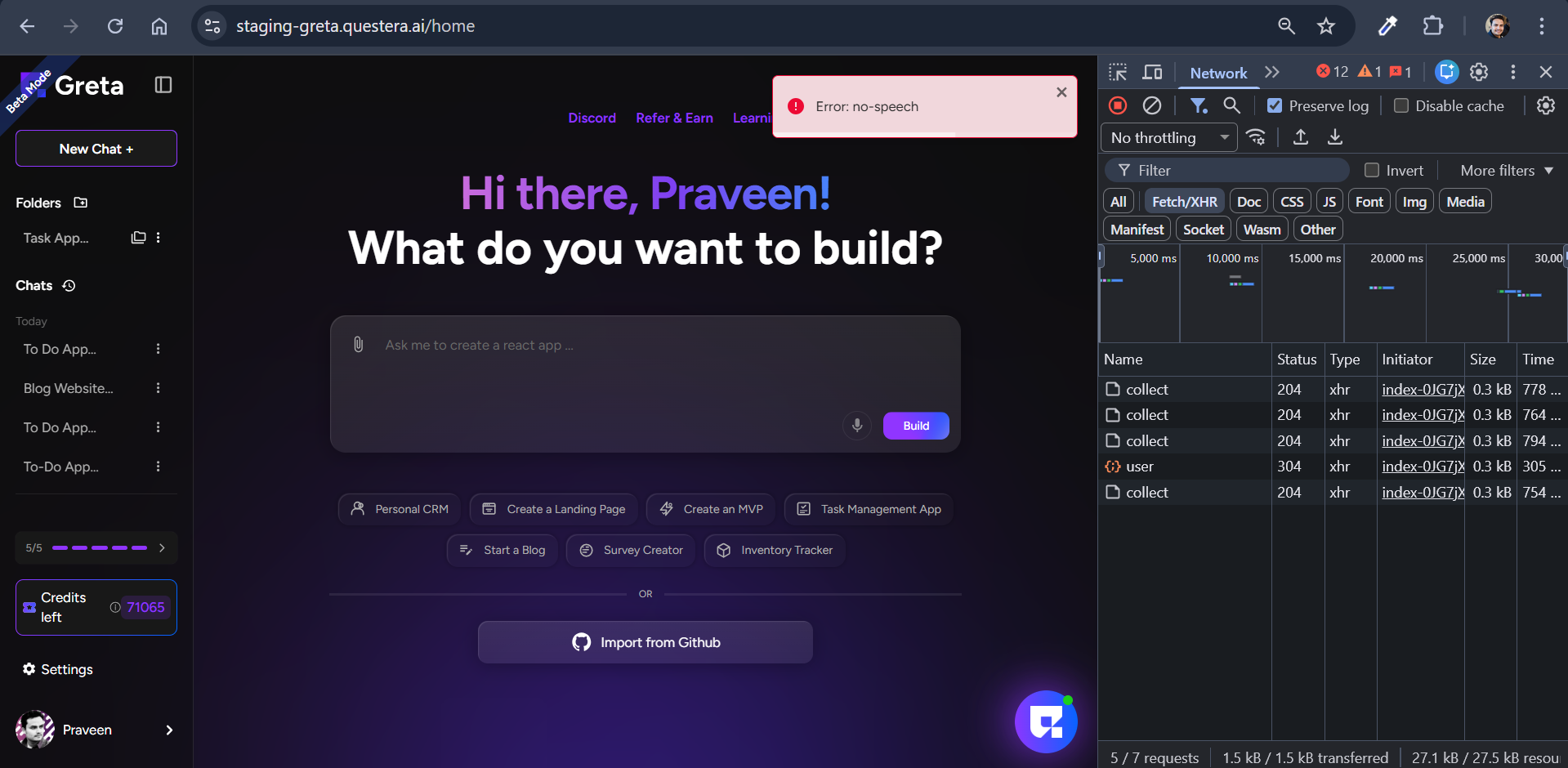Viewport: 1568px width, 768px height.
Task: Click the New Chat + button
Action: click(96, 149)
